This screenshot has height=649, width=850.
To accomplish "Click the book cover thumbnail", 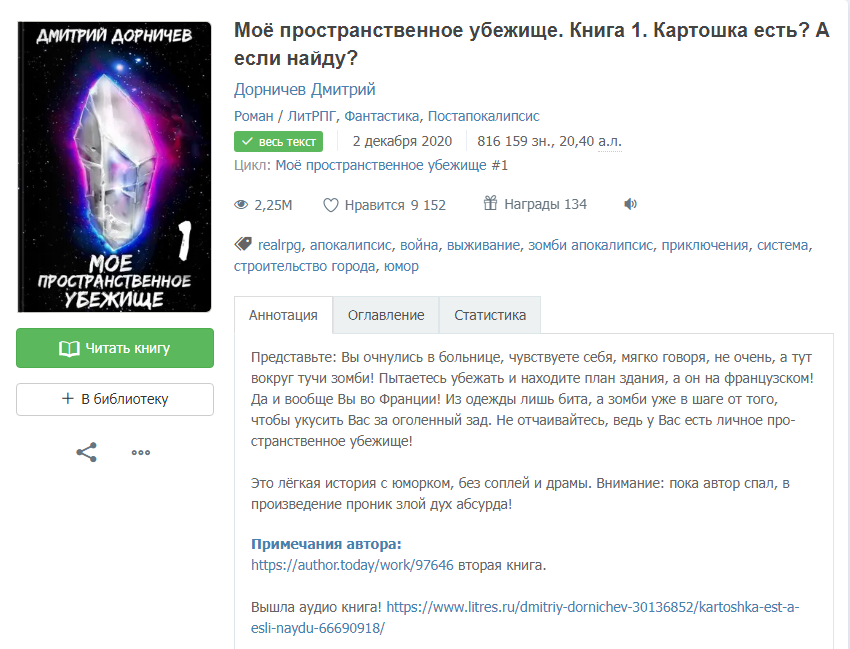I will coord(114,167).
